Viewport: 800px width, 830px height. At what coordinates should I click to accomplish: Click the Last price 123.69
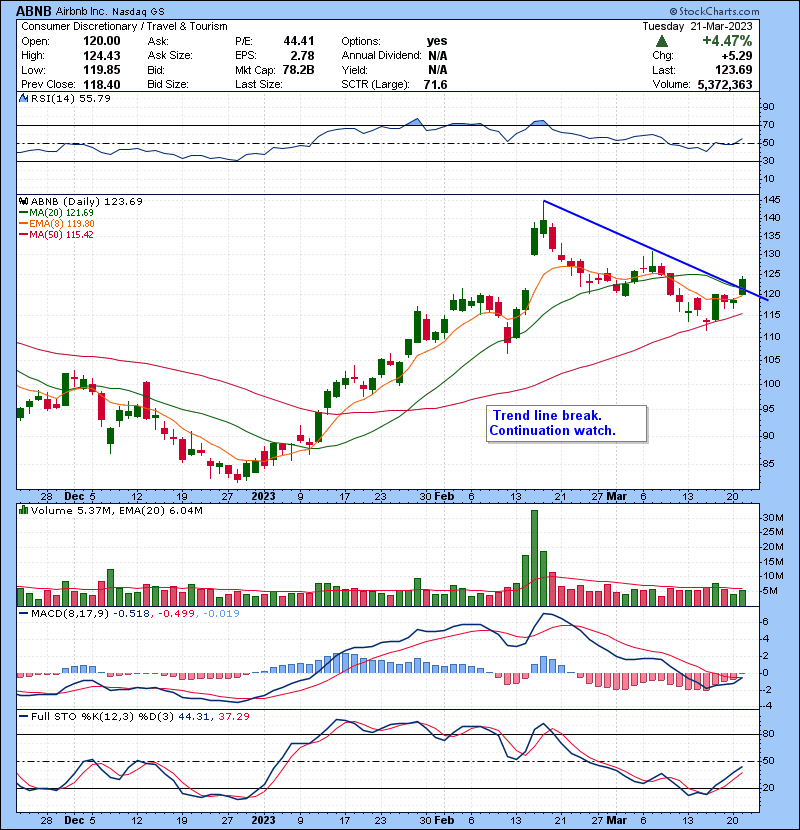tap(733, 70)
